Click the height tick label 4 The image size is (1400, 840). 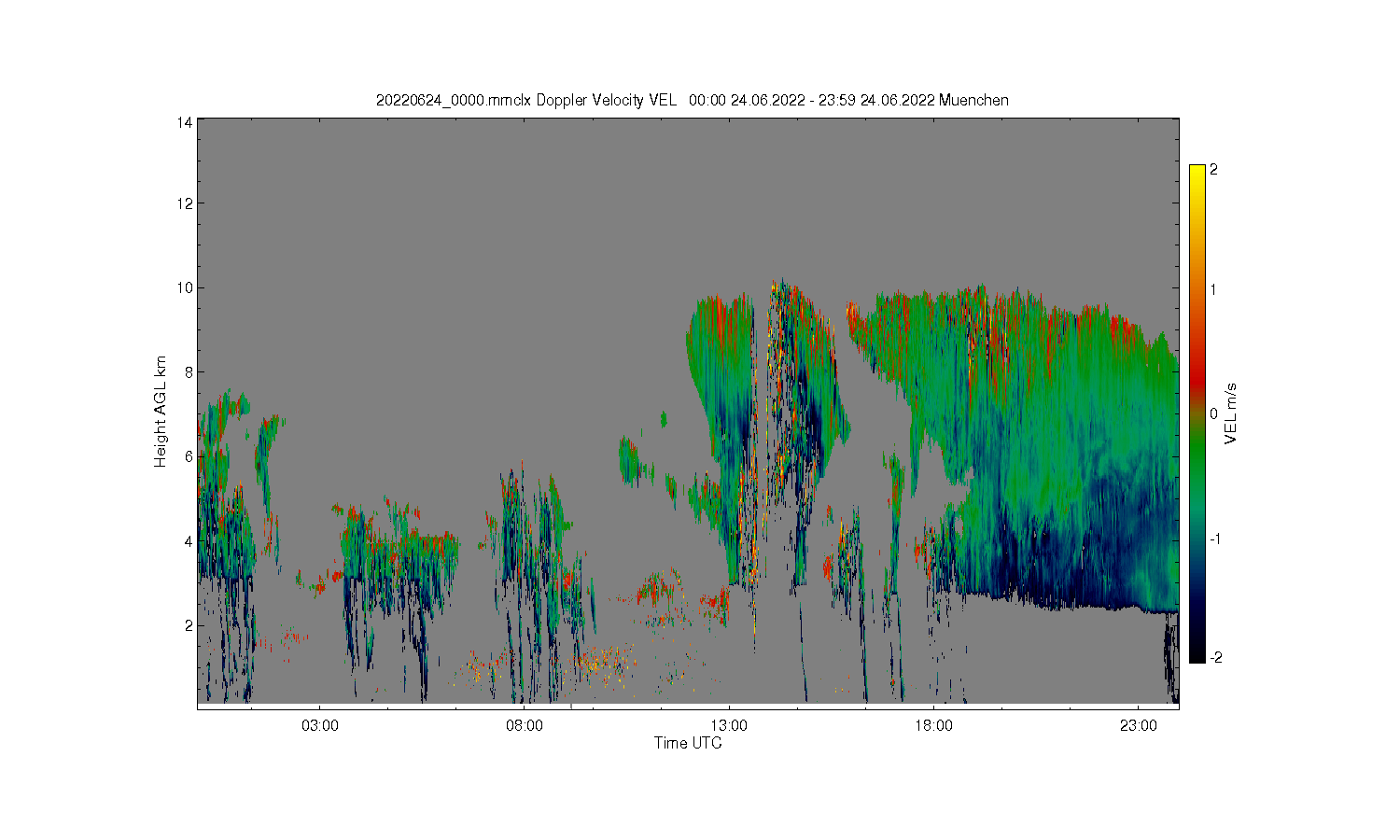click(189, 540)
